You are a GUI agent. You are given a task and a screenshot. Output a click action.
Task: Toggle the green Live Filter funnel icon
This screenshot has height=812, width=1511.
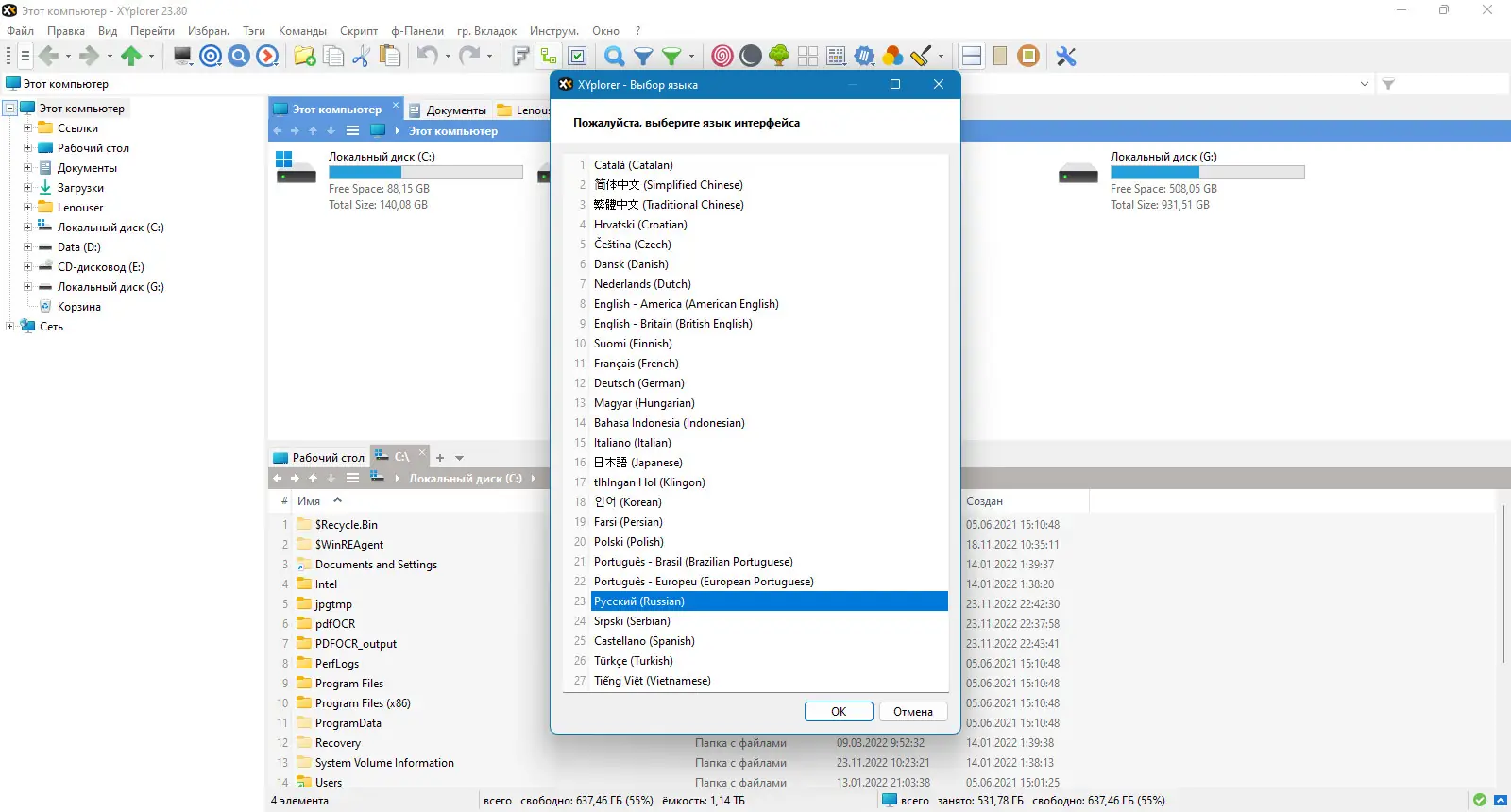(x=671, y=56)
